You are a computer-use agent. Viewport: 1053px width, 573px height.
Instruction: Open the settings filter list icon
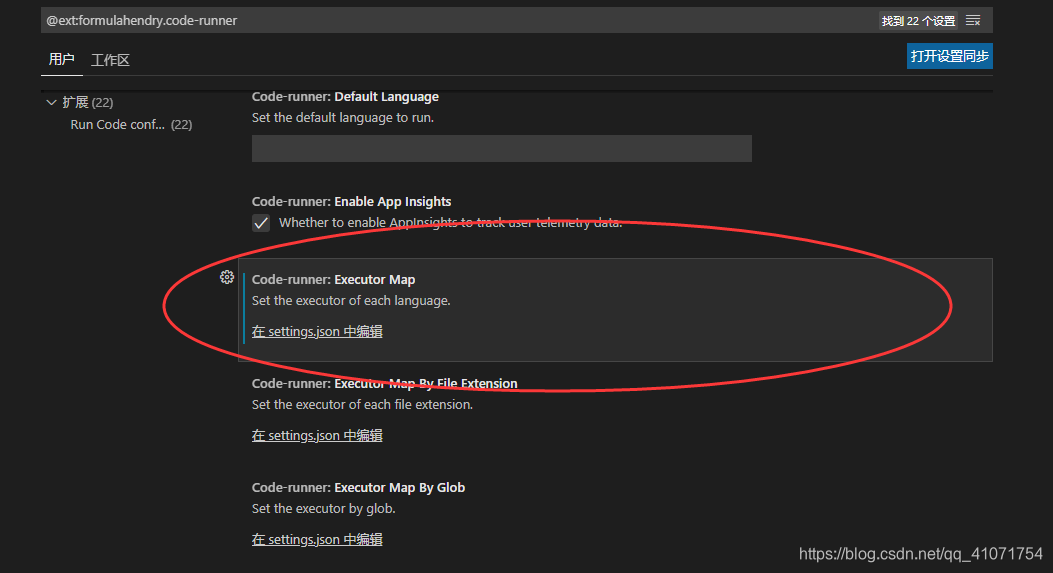(973, 21)
